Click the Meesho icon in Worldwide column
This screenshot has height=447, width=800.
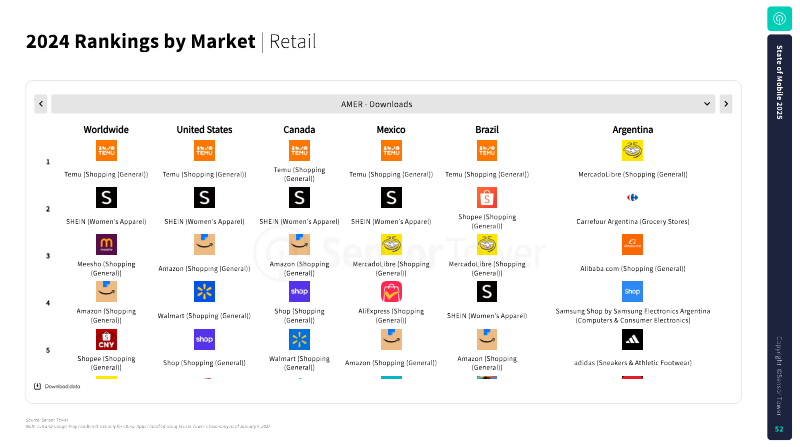106,244
